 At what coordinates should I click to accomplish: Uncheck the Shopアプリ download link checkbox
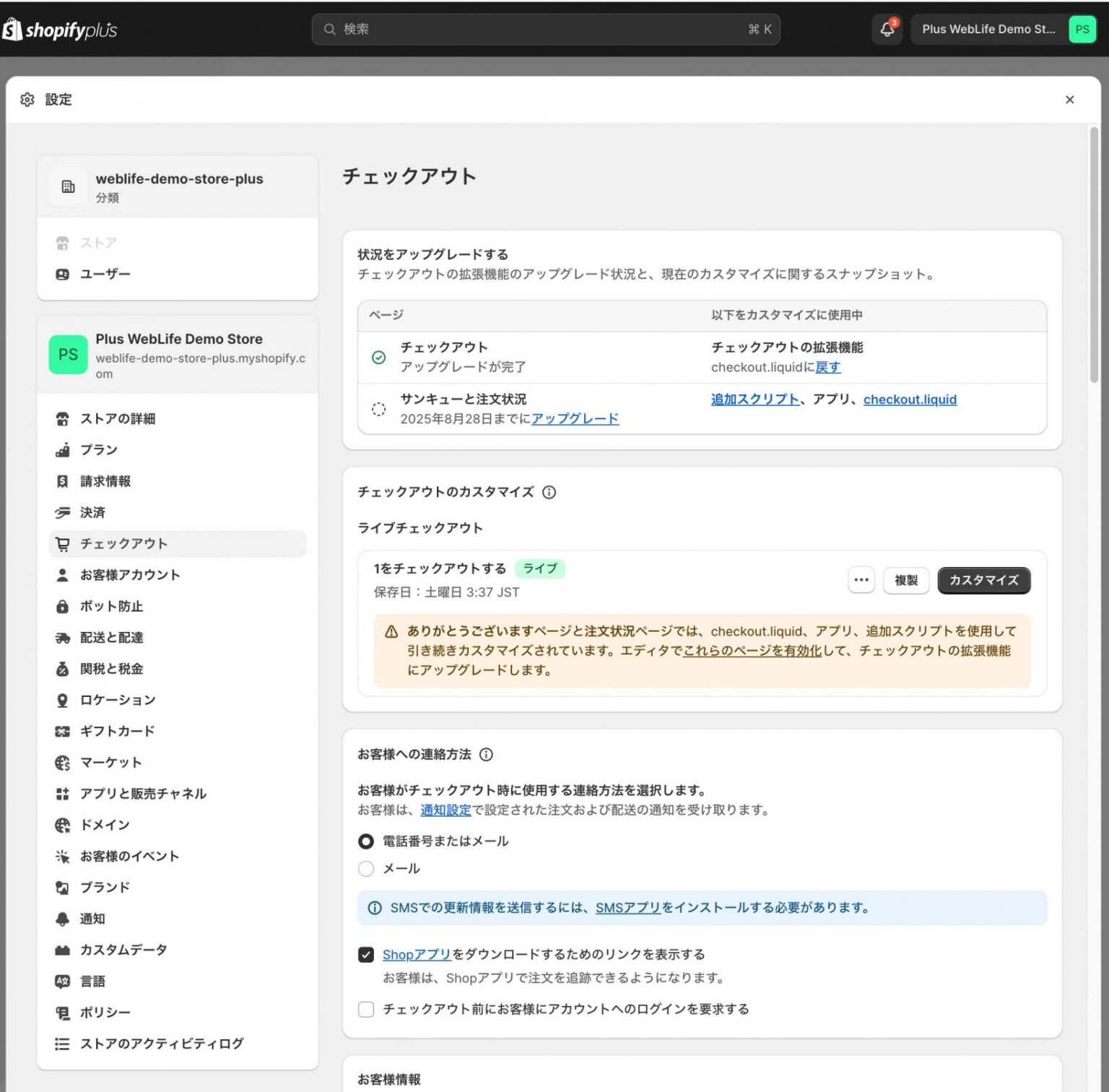[366, 954]
